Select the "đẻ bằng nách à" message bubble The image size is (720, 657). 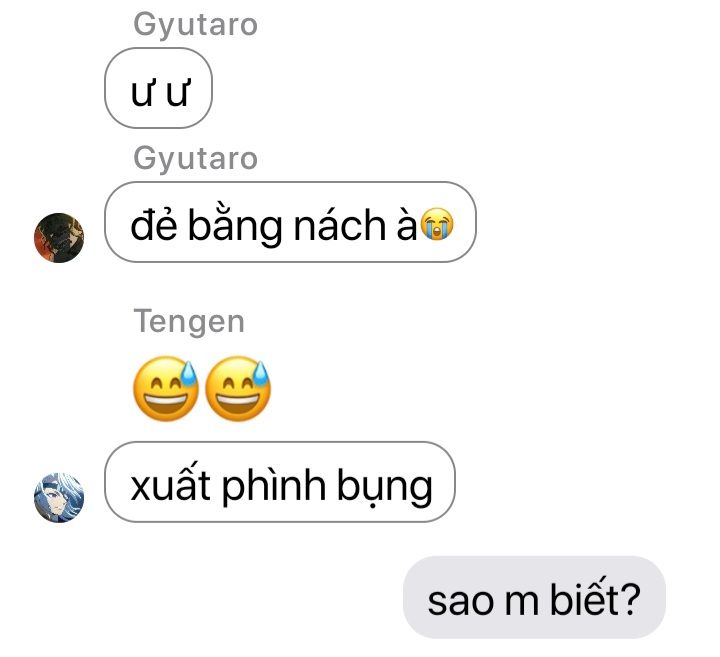tap(290, 222)
